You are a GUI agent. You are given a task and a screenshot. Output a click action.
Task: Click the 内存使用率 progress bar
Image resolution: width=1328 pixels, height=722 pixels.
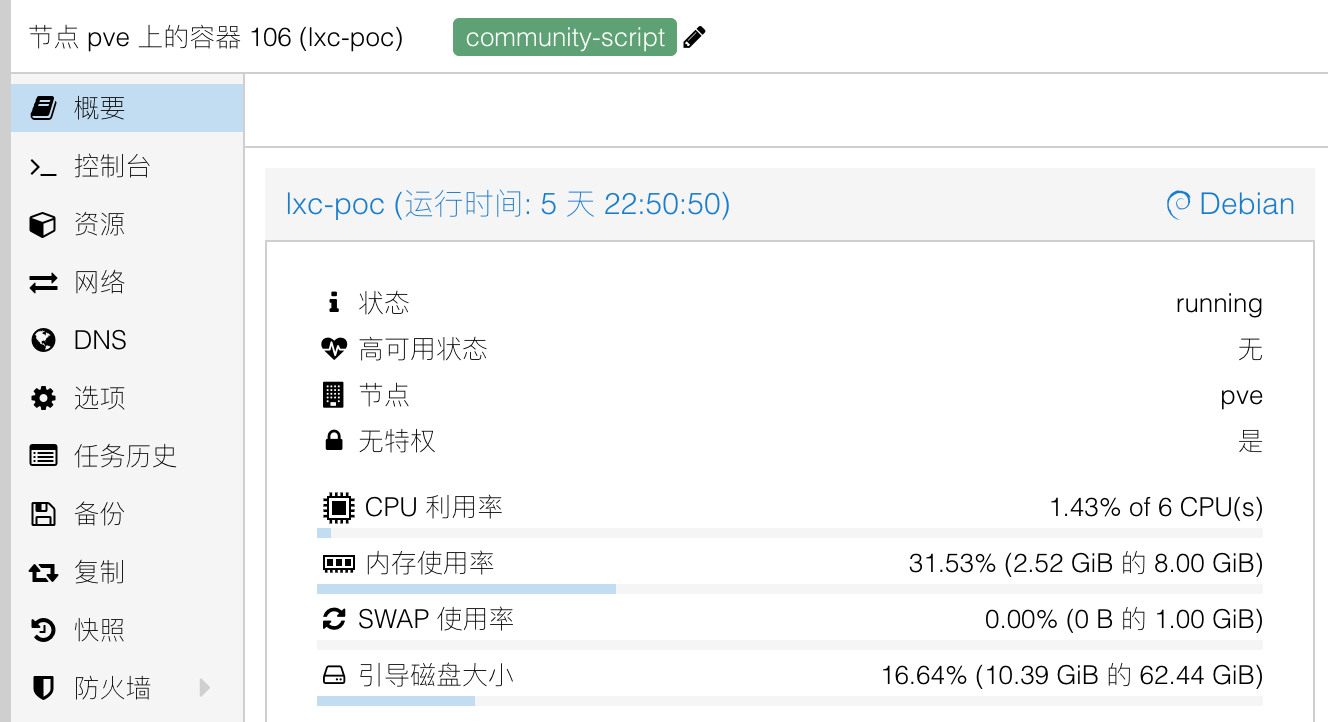(789, 589)
